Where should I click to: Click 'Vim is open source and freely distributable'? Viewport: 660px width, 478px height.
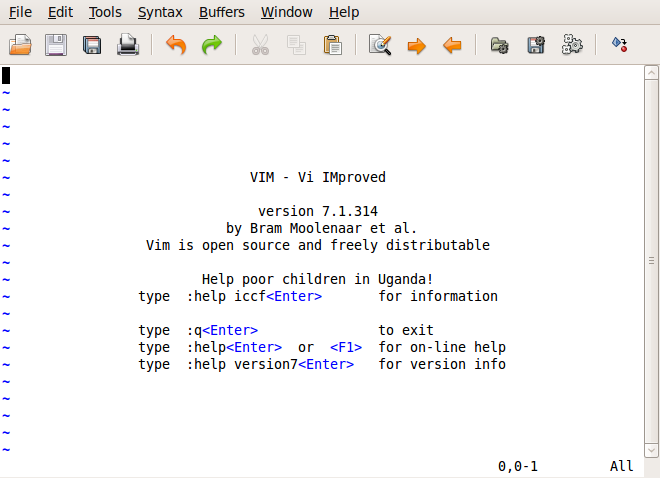318,245
